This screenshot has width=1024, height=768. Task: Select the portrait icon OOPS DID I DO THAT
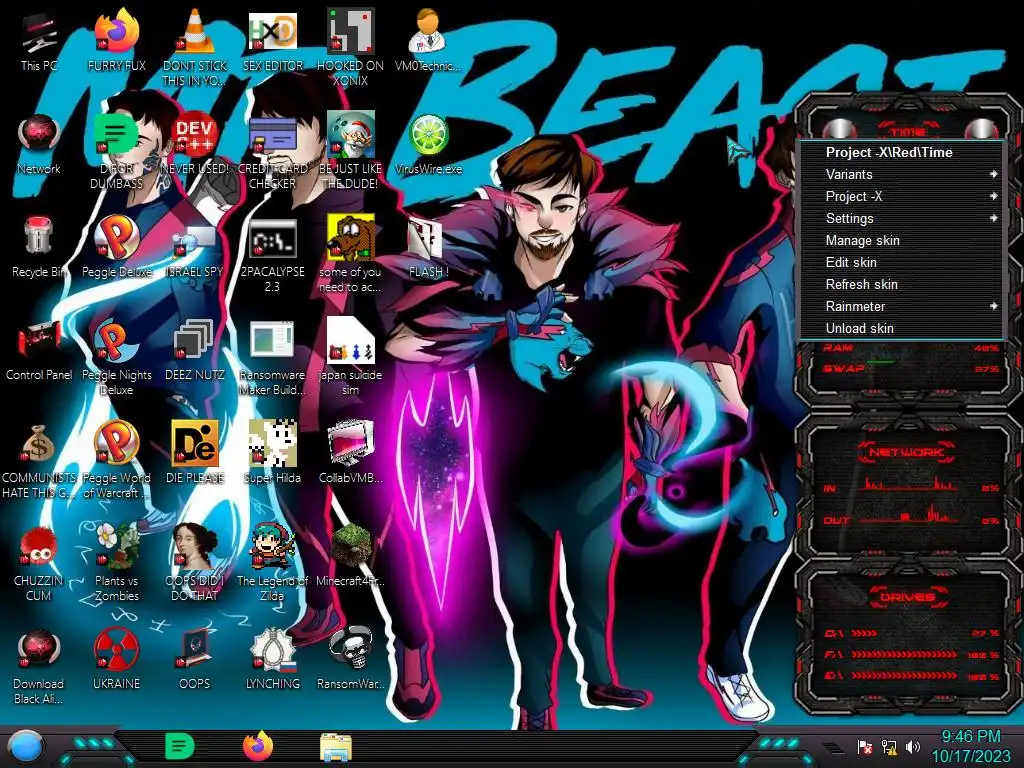pyautogui.click(x=195, y=547)
